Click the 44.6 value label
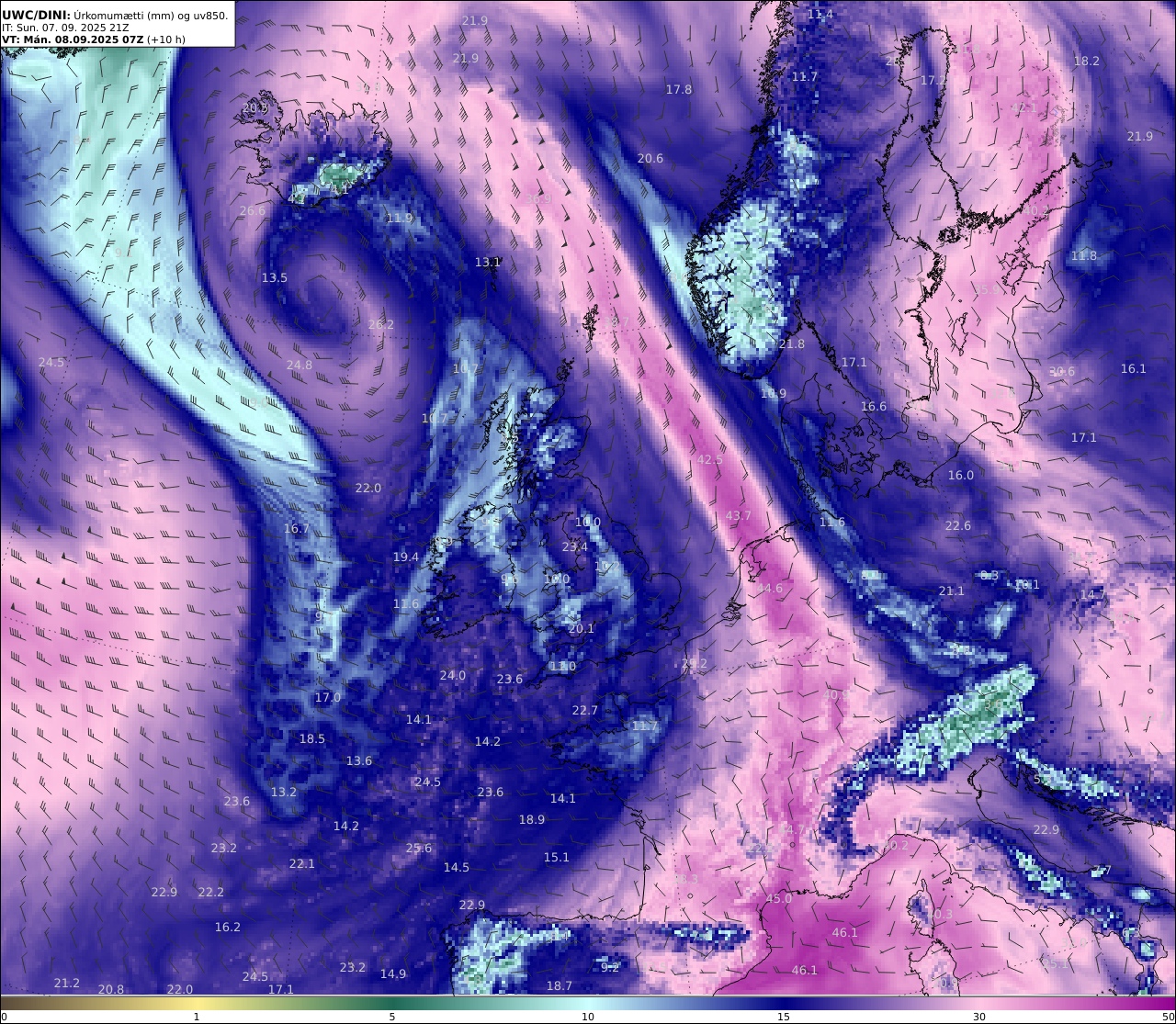 tap(770, 588)
